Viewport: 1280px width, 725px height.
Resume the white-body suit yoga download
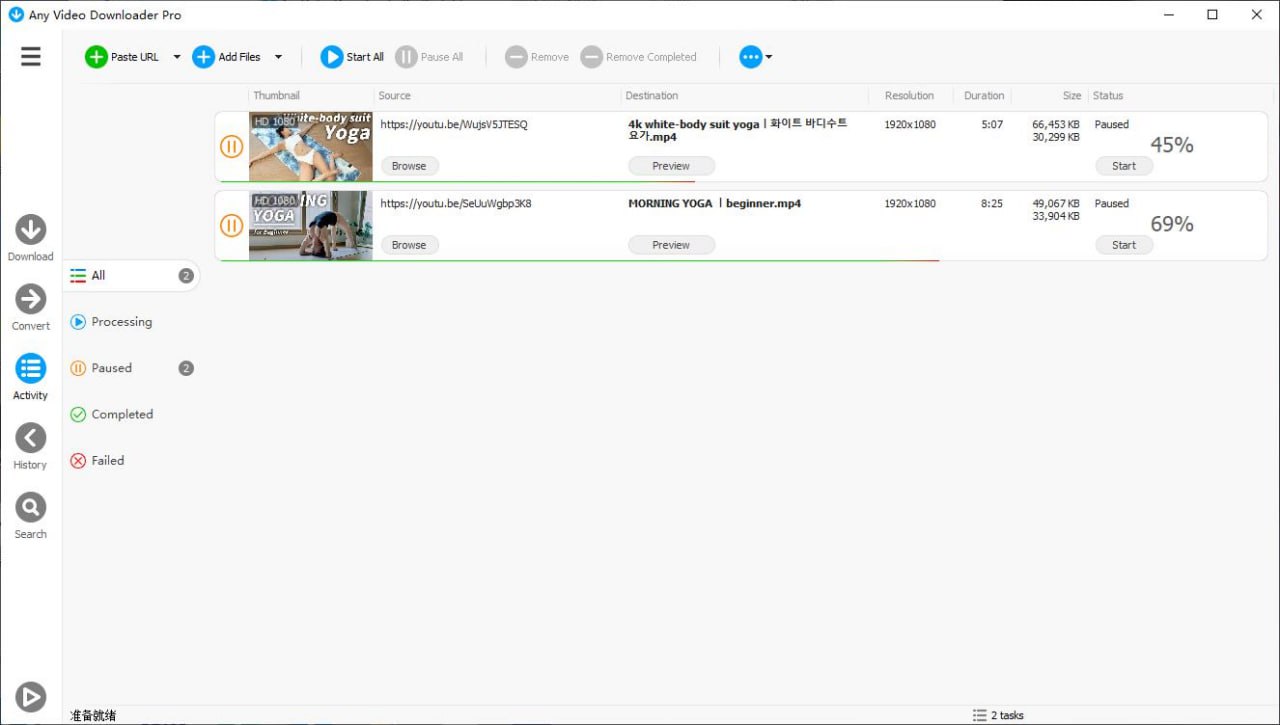(x=1123, y=166)
